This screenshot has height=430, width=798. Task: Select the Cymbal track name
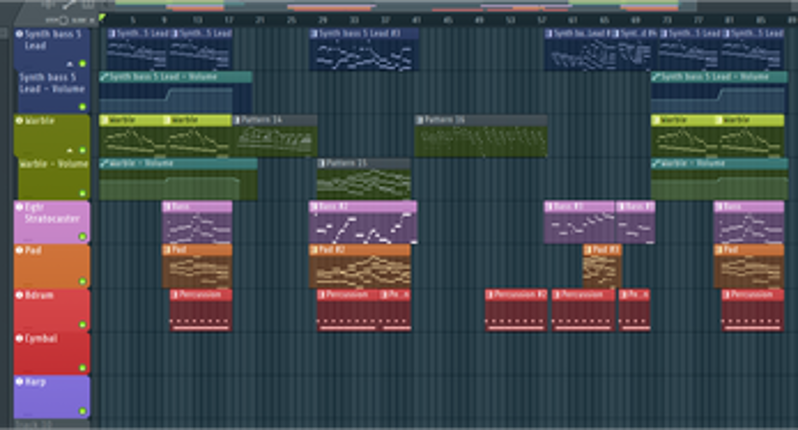(x=41, y=339)
